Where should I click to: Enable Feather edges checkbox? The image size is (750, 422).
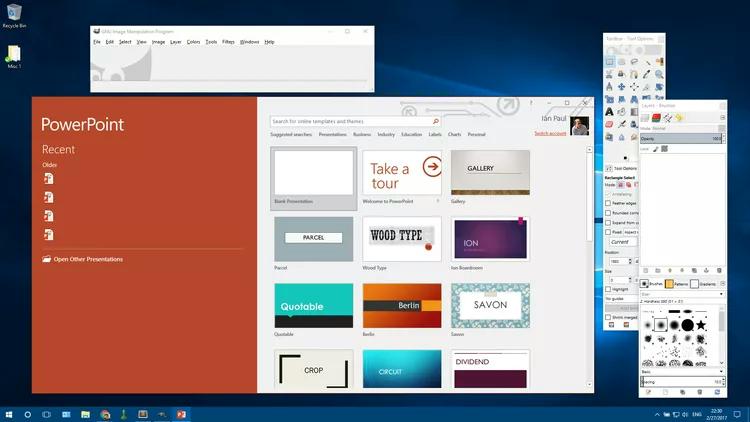608,203
